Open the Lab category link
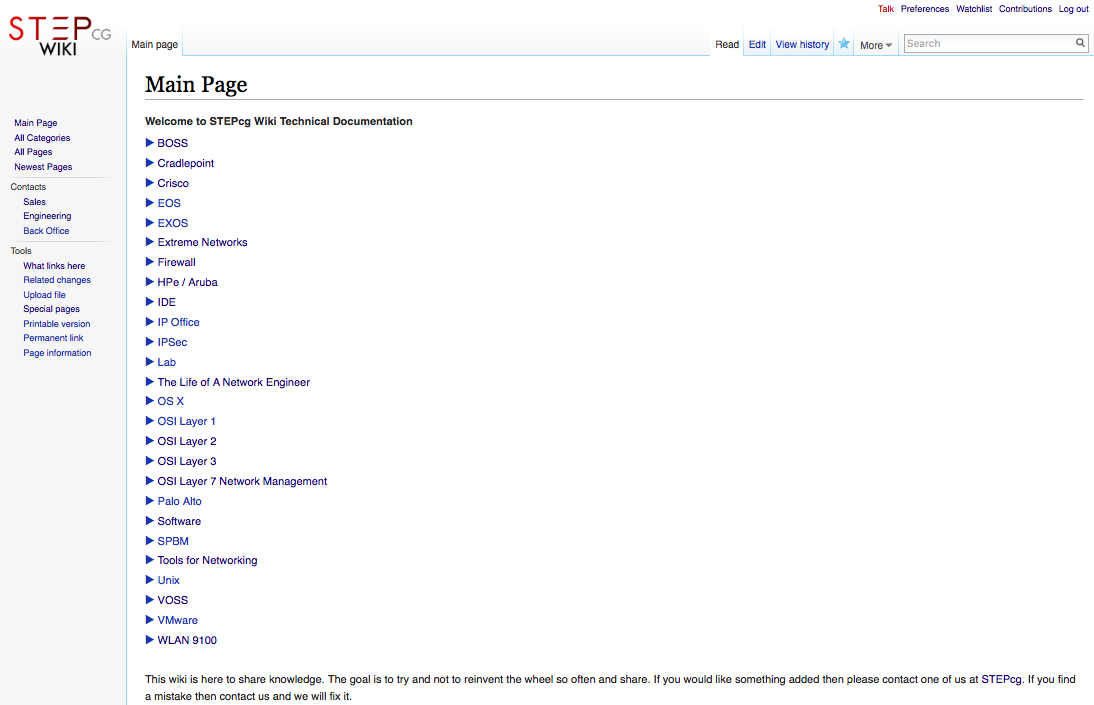The height and width of the screenshot is (705, 1094). tap(167, 362)
